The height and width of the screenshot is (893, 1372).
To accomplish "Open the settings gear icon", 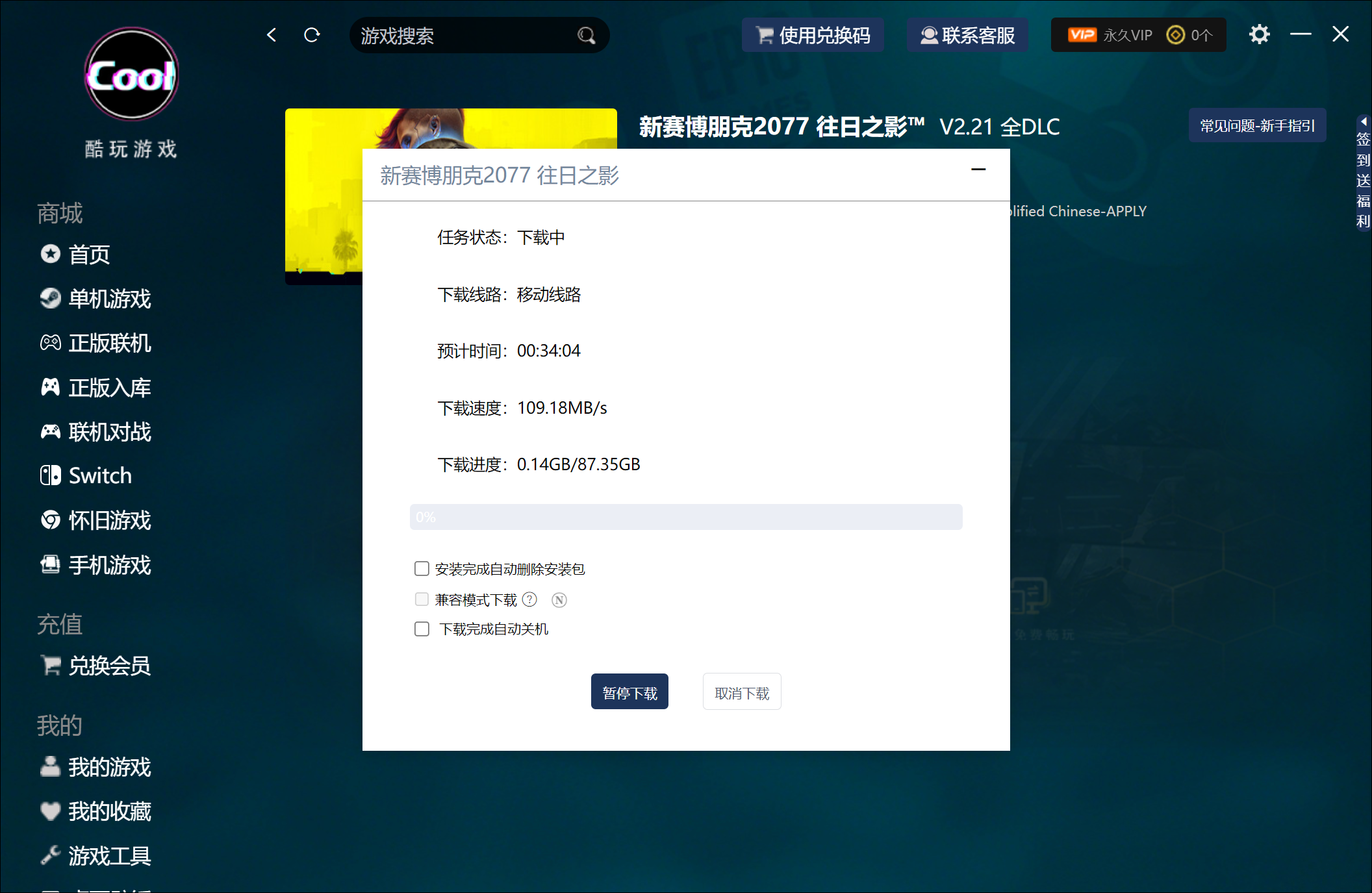I will tap(1259, 34).
